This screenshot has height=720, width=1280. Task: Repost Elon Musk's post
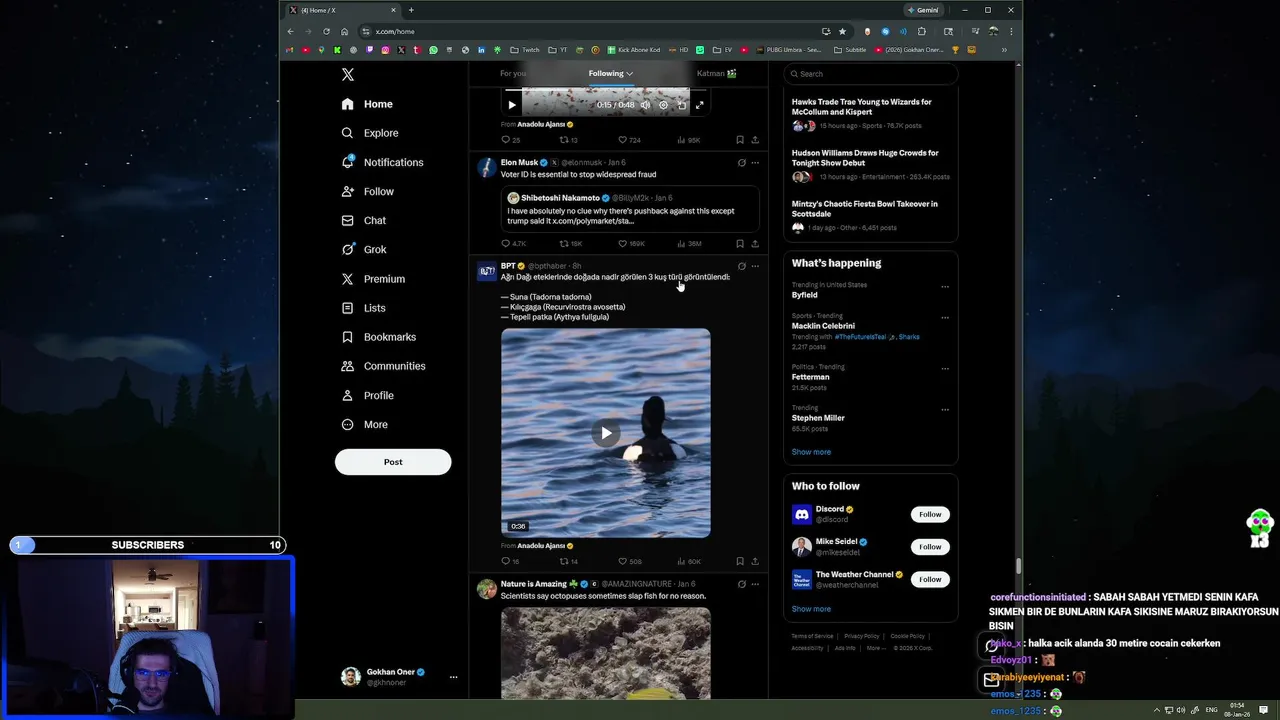click(570, 244)
